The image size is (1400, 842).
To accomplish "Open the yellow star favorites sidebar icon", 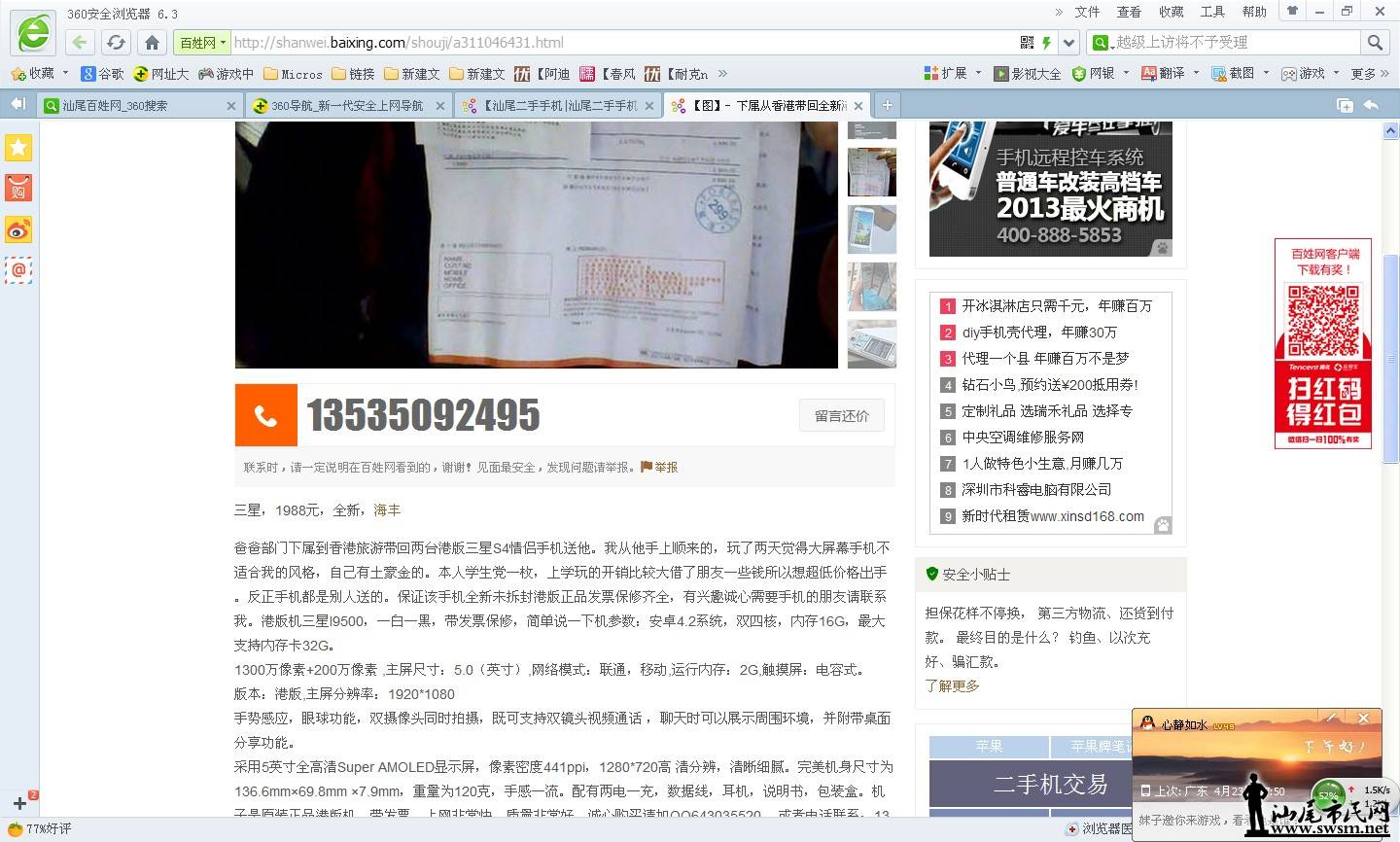I will coord(18,147).
